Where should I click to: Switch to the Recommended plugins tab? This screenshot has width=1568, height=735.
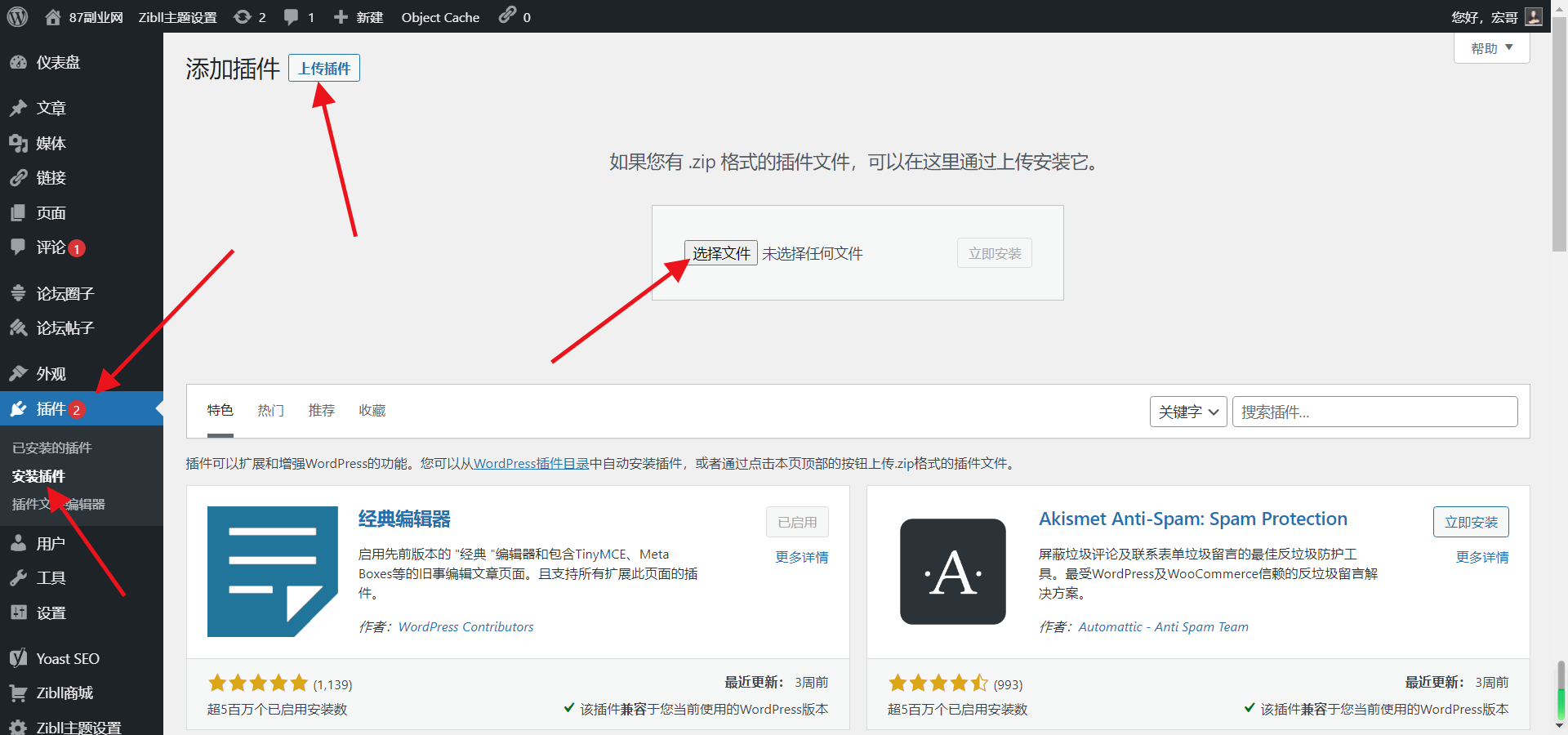321,410
